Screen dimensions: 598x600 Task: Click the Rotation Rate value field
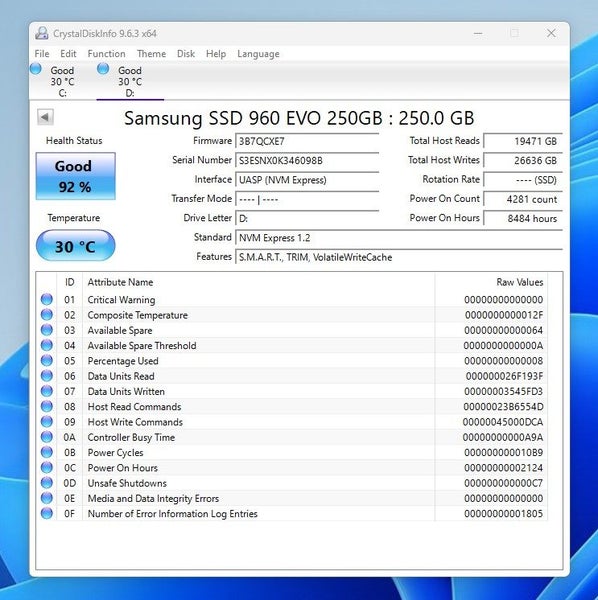[523, 180]
